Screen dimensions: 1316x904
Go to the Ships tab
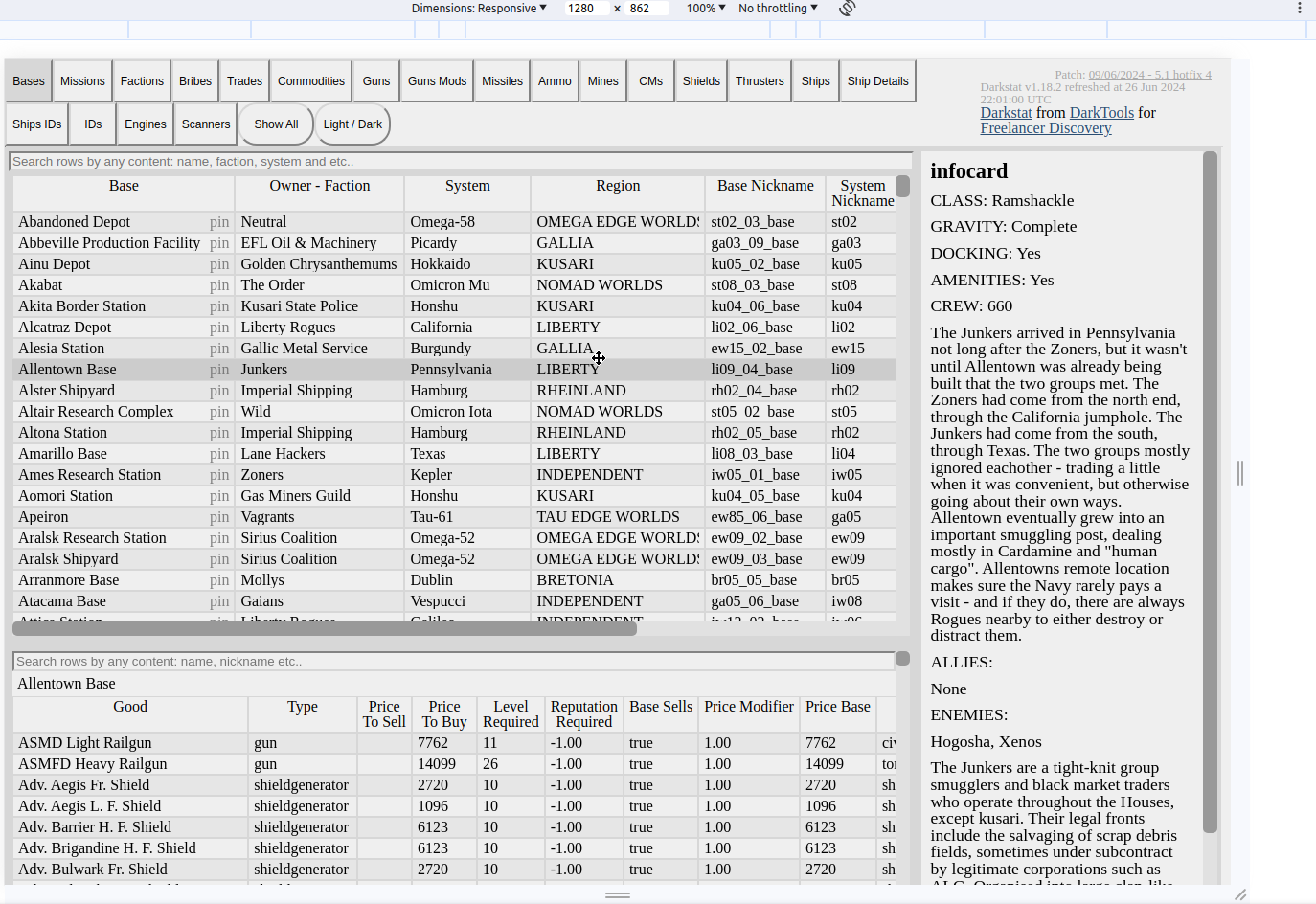coord(816,81)
